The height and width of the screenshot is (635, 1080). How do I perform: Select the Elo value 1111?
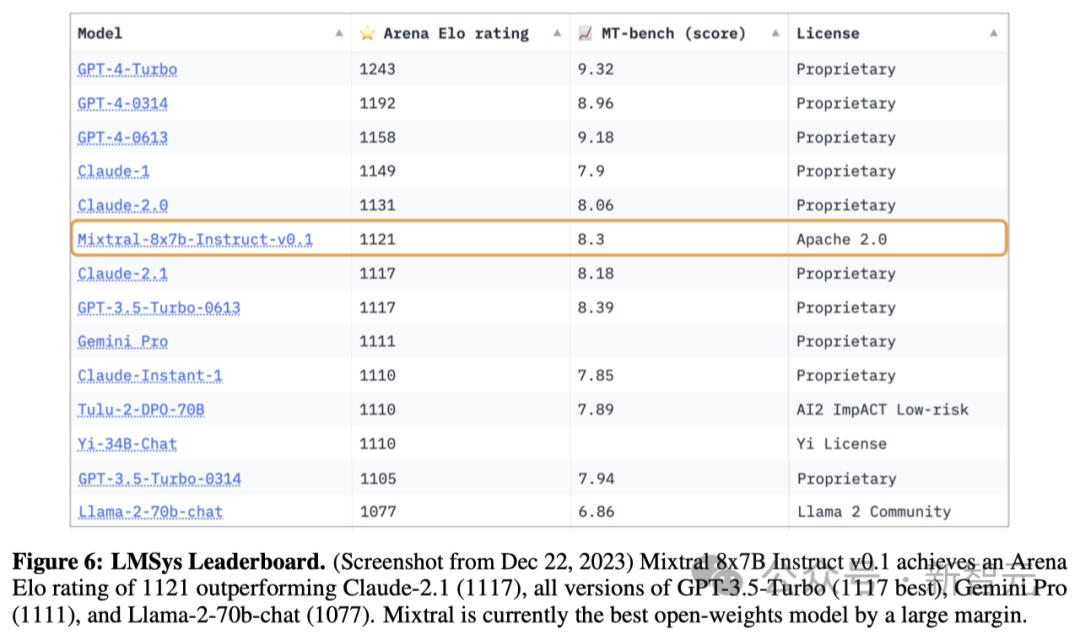click(377, 342)
